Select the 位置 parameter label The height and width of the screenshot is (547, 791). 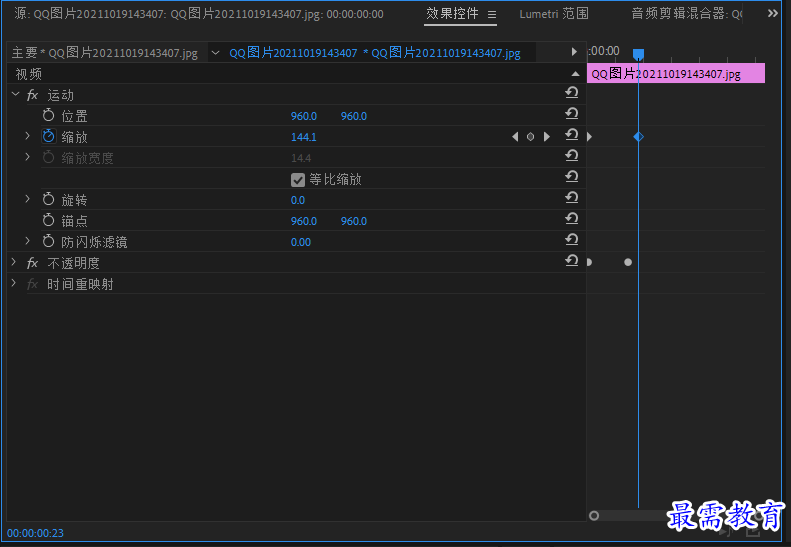tap(75, 116)
